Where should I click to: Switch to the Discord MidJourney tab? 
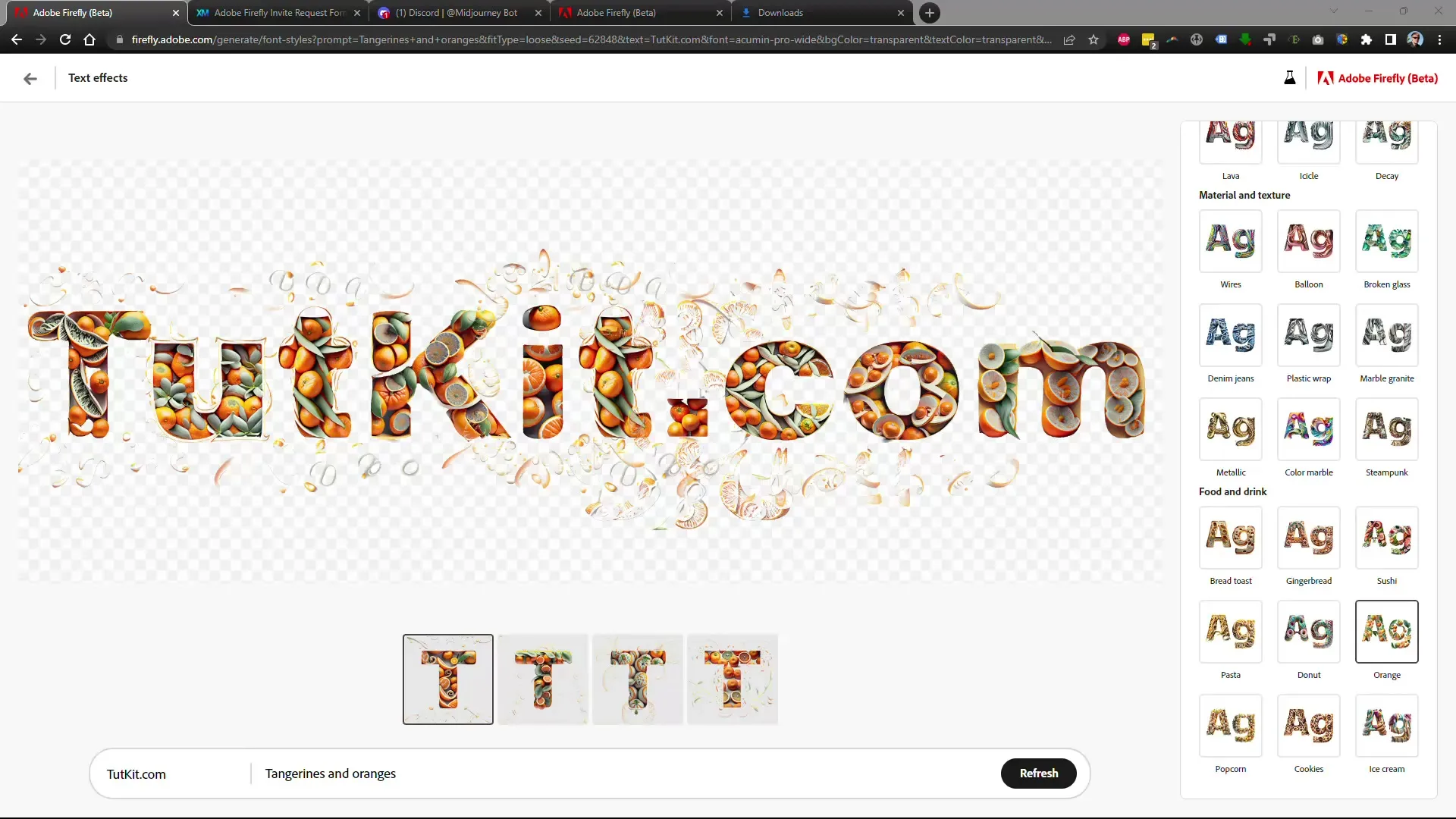click(455, 12)
